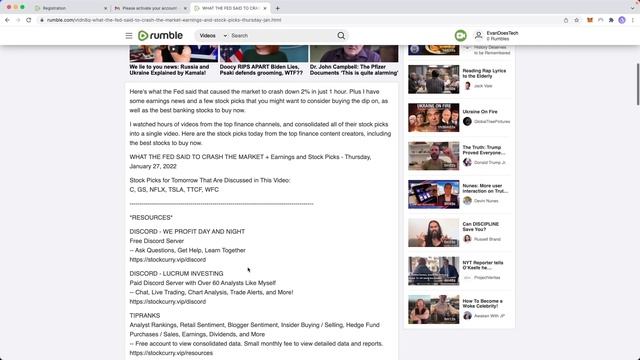The image size is (640, 360).
Task: Open a new tab with plus icon
Action: point(278,8)
